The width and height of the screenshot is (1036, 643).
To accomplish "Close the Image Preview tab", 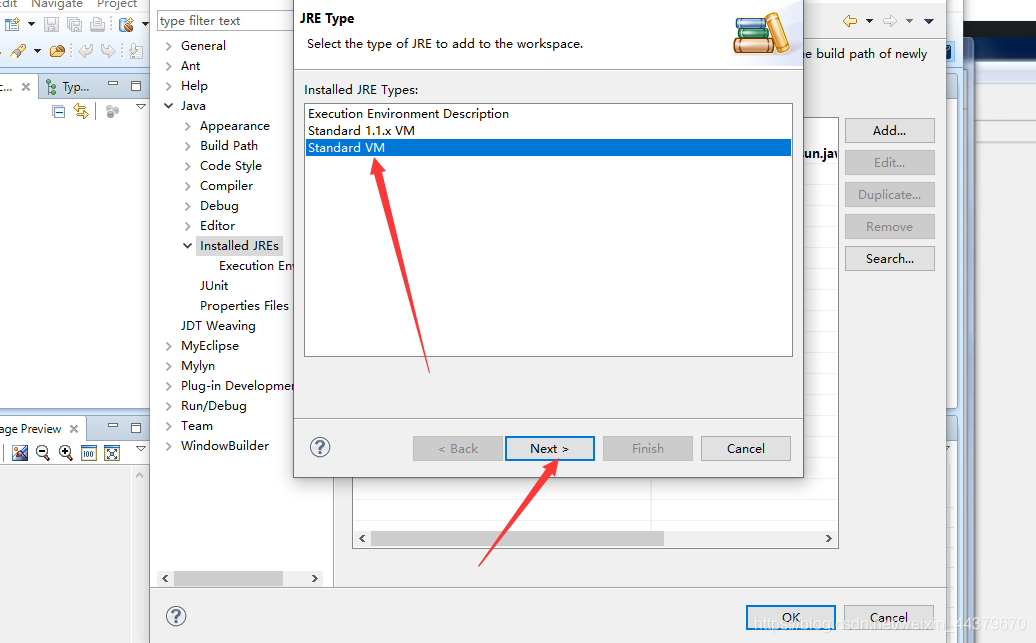I will click(x=74, y=429).
